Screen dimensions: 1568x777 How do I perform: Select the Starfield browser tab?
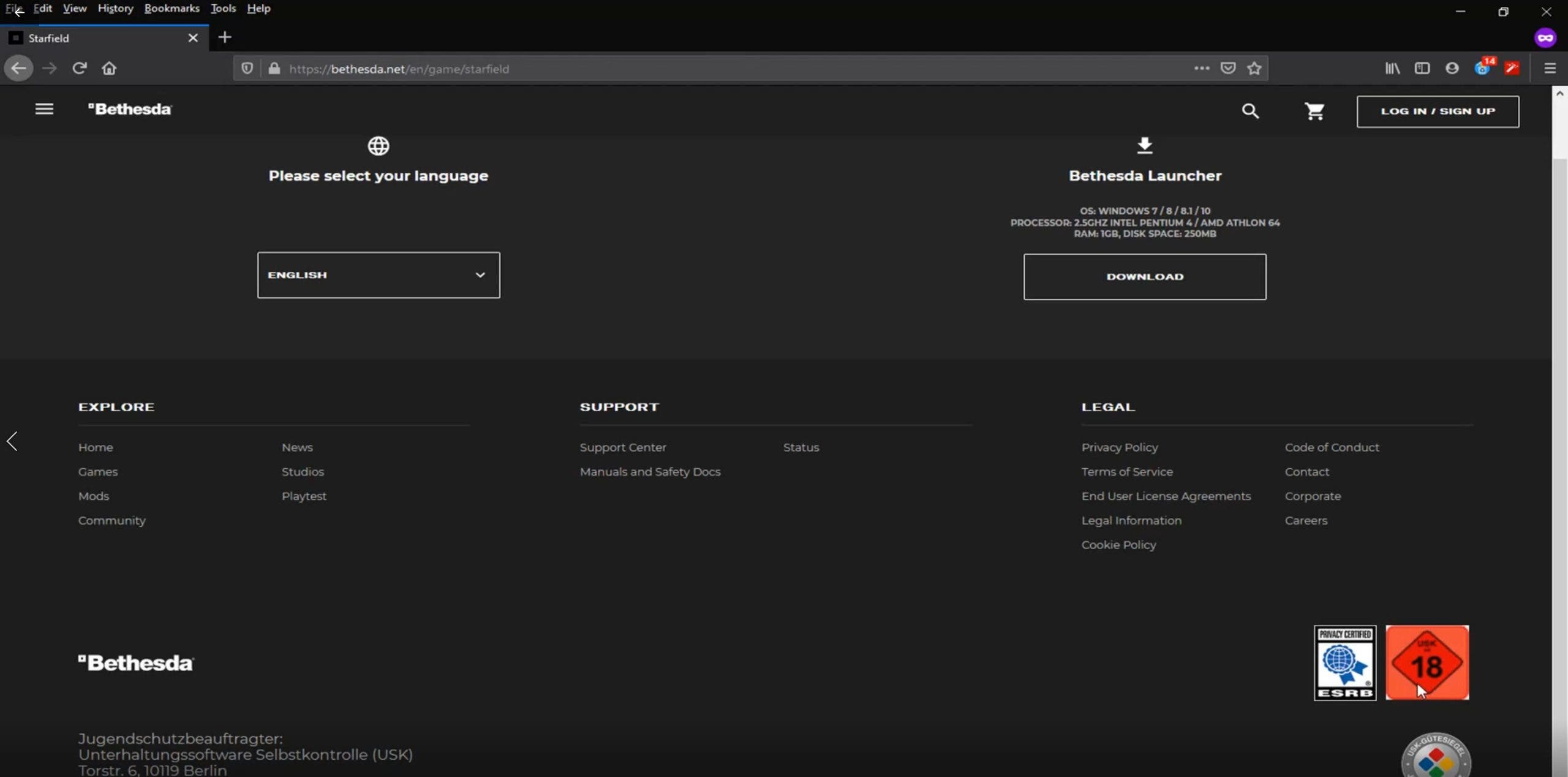104,38
